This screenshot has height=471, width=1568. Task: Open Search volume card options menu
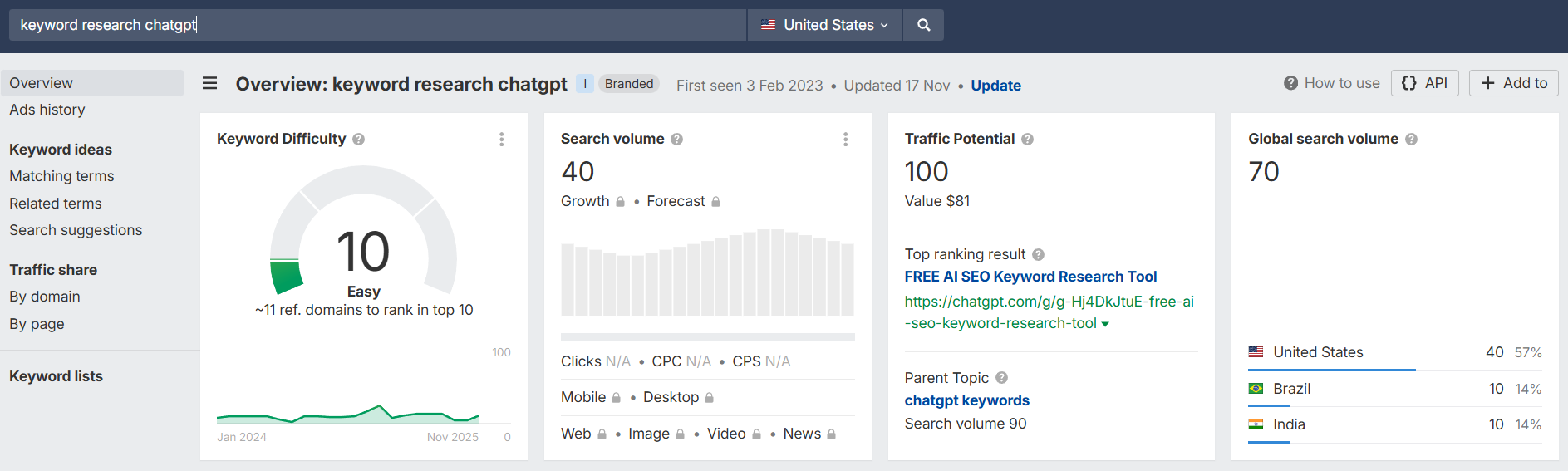pos(845,140)
